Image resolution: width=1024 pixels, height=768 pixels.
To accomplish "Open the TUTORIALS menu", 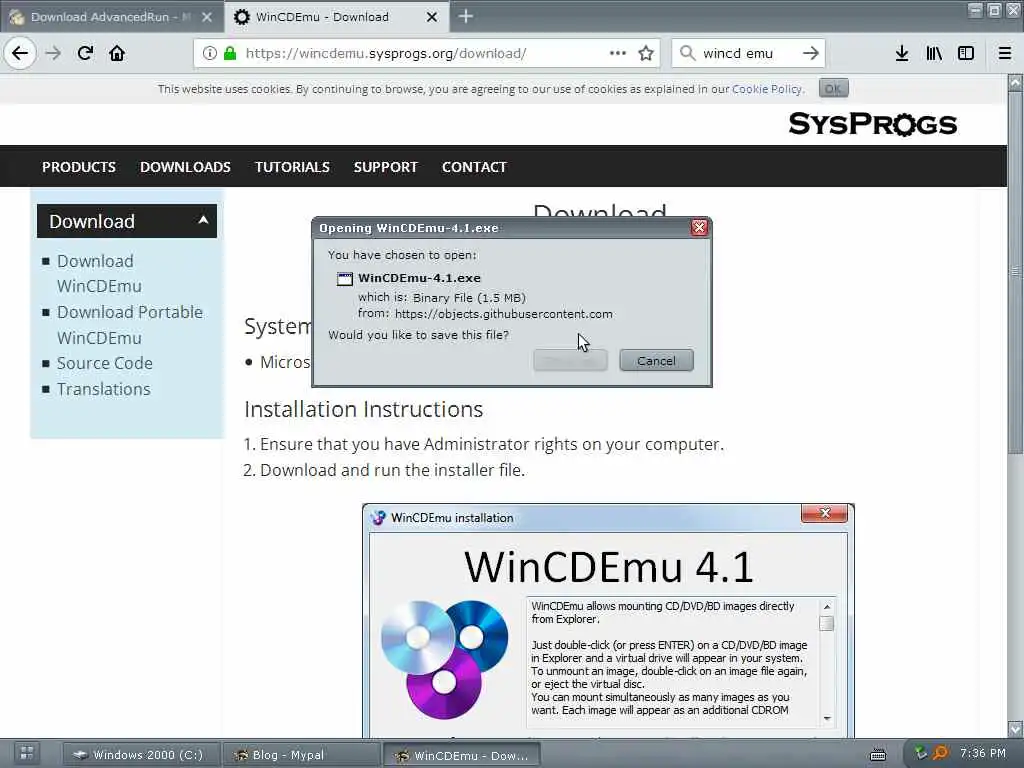I will tap(292, 167).
